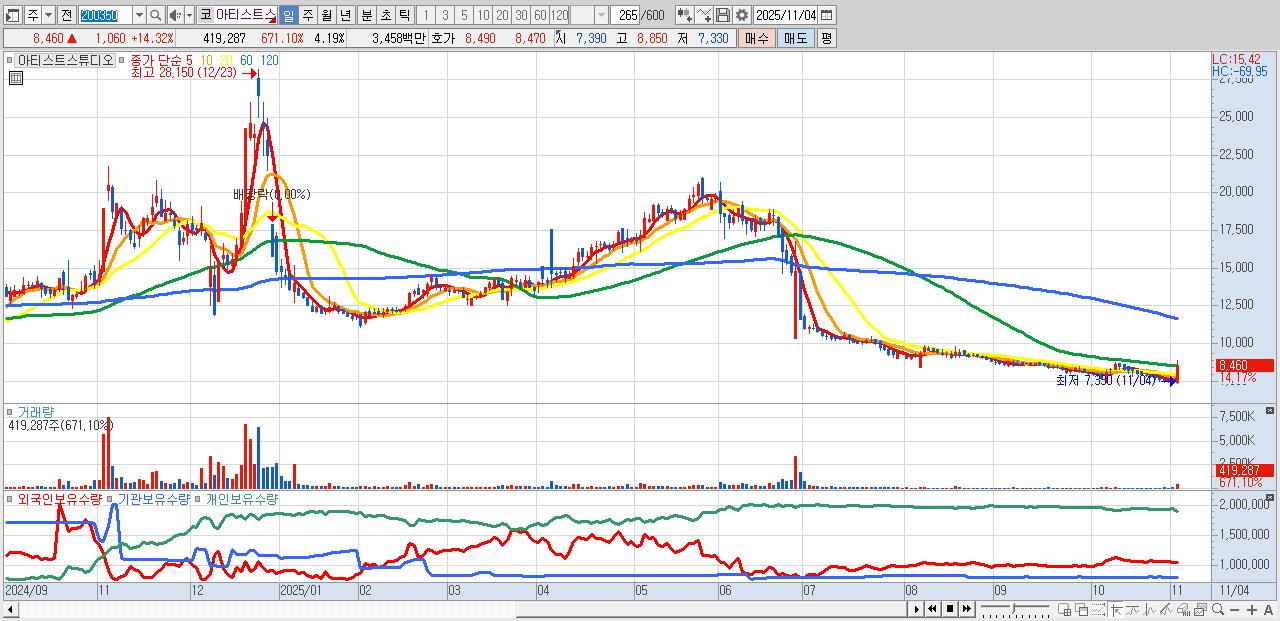This screenshot has width=1280, height=621.
Task: Click the 1 interval button
Action: point(425,15)
